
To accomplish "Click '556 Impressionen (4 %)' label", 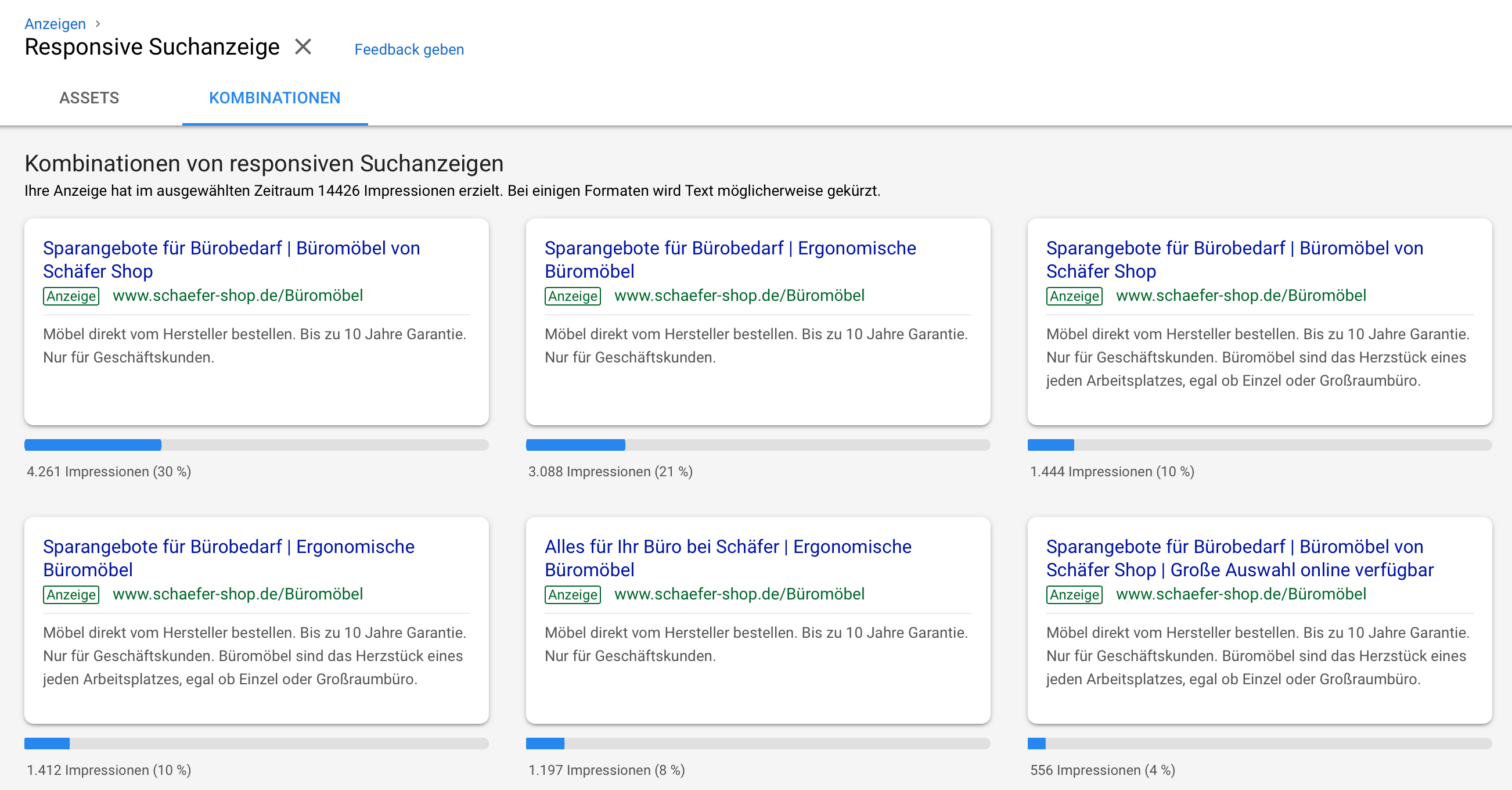I will tap(1102, 770).
